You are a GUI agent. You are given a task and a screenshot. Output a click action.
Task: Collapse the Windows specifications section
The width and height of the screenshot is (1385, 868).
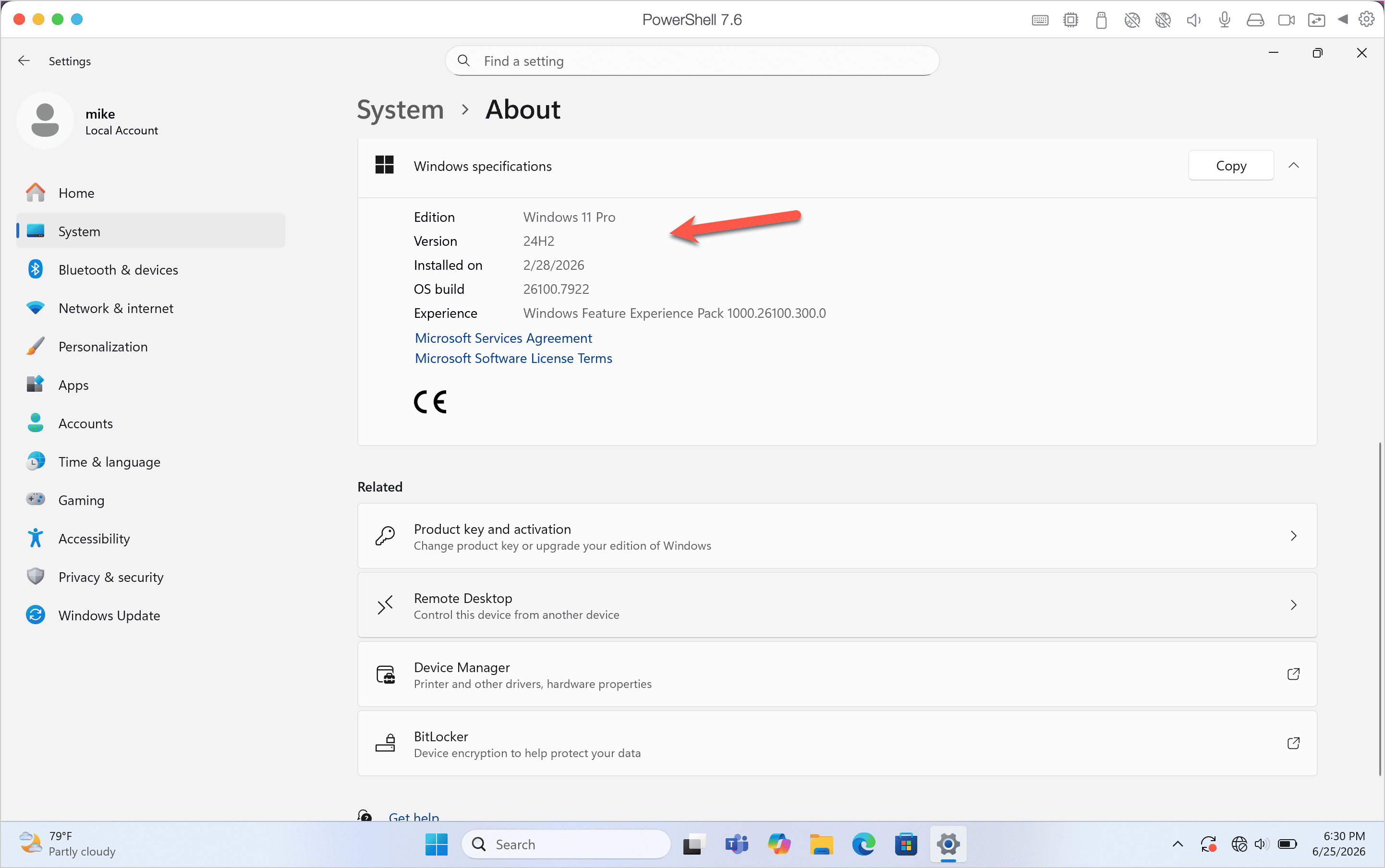pos(1293,166)
